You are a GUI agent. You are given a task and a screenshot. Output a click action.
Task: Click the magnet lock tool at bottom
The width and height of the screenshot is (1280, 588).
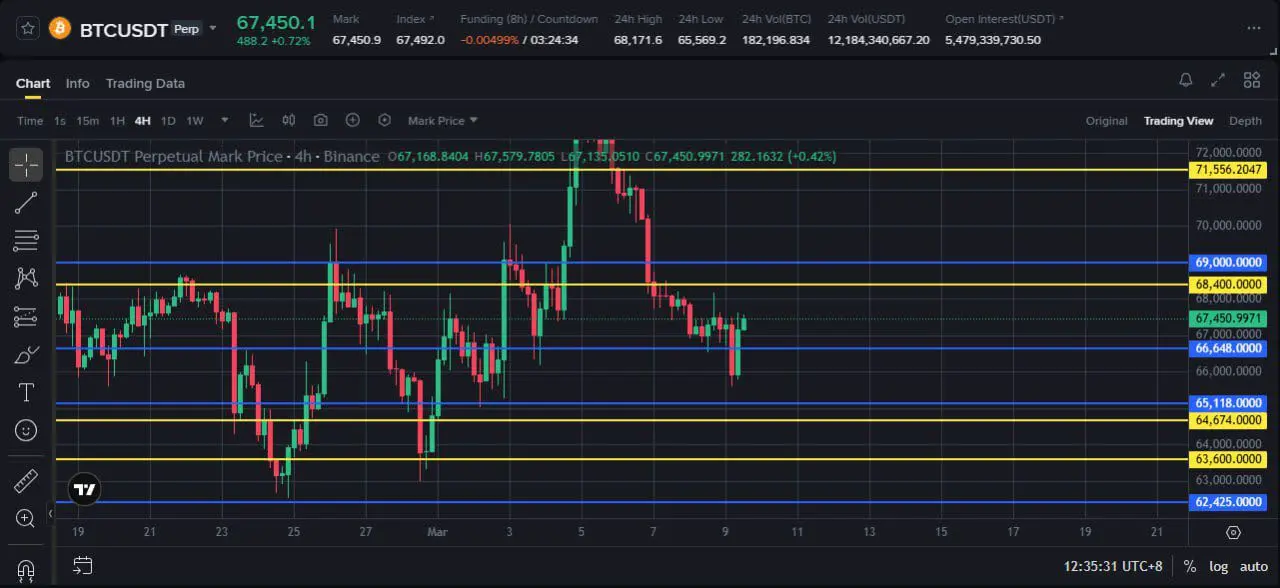(x=26, y=571)
